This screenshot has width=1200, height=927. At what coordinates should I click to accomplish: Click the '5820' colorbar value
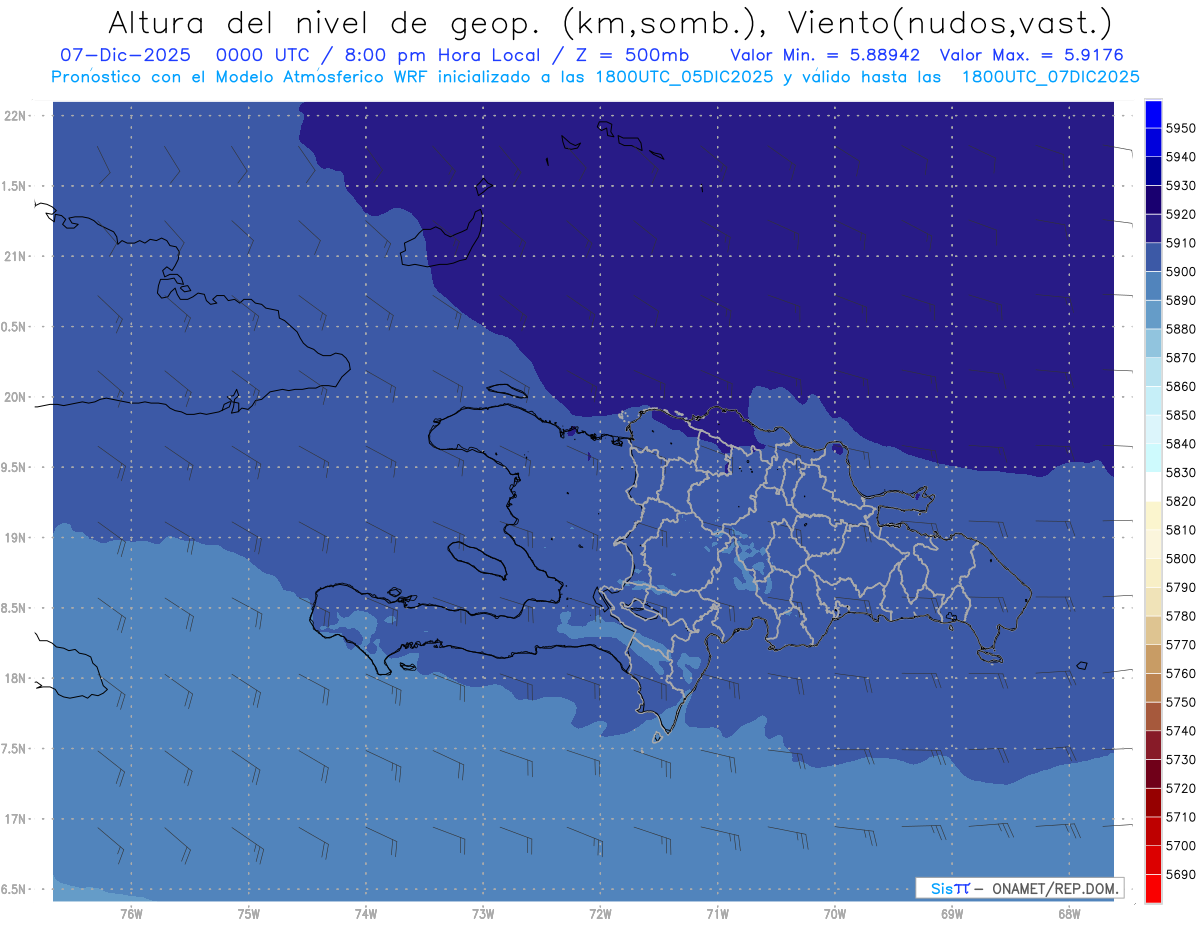point(1181,501)
